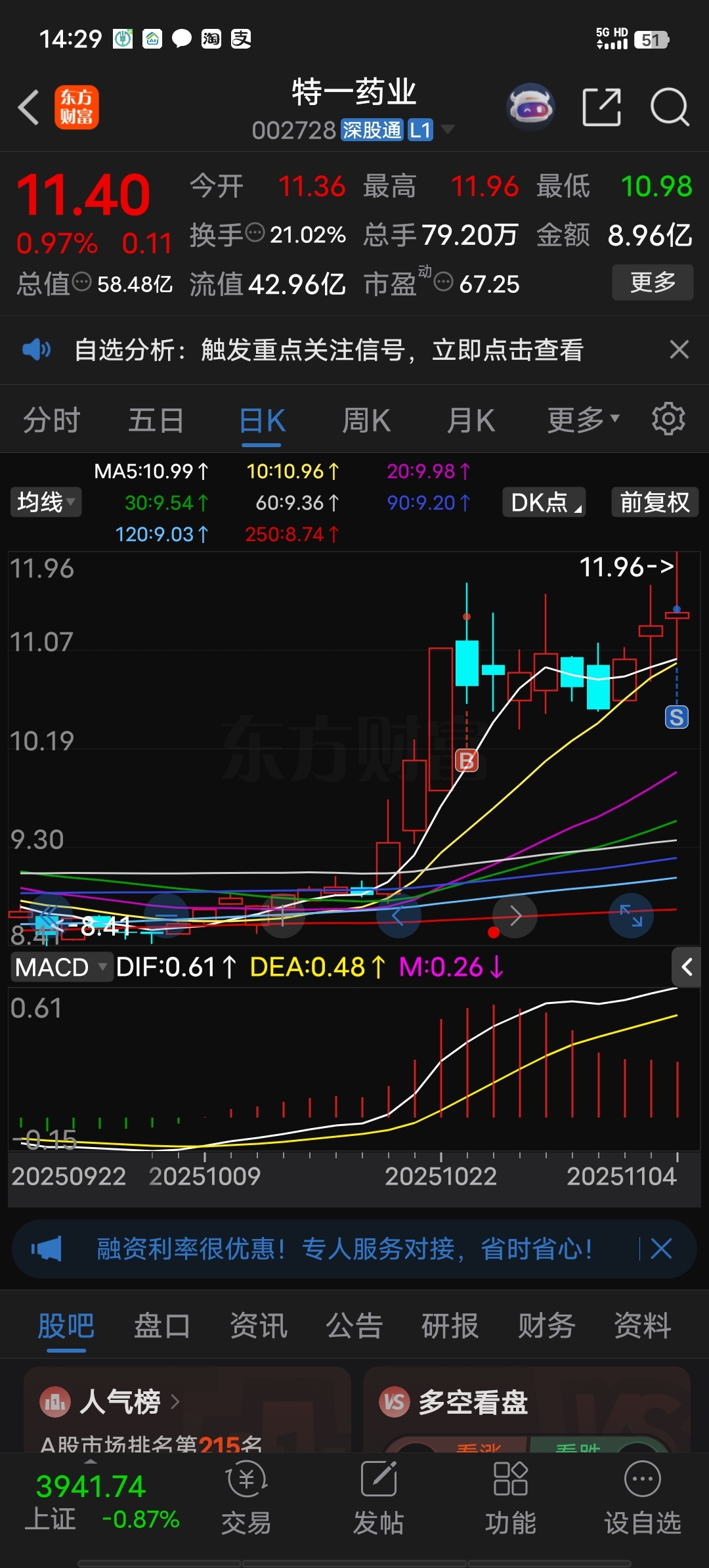
Task: Tap the megaphone icon in banner
Action: pyautogui.click(x=47, y=1249)
